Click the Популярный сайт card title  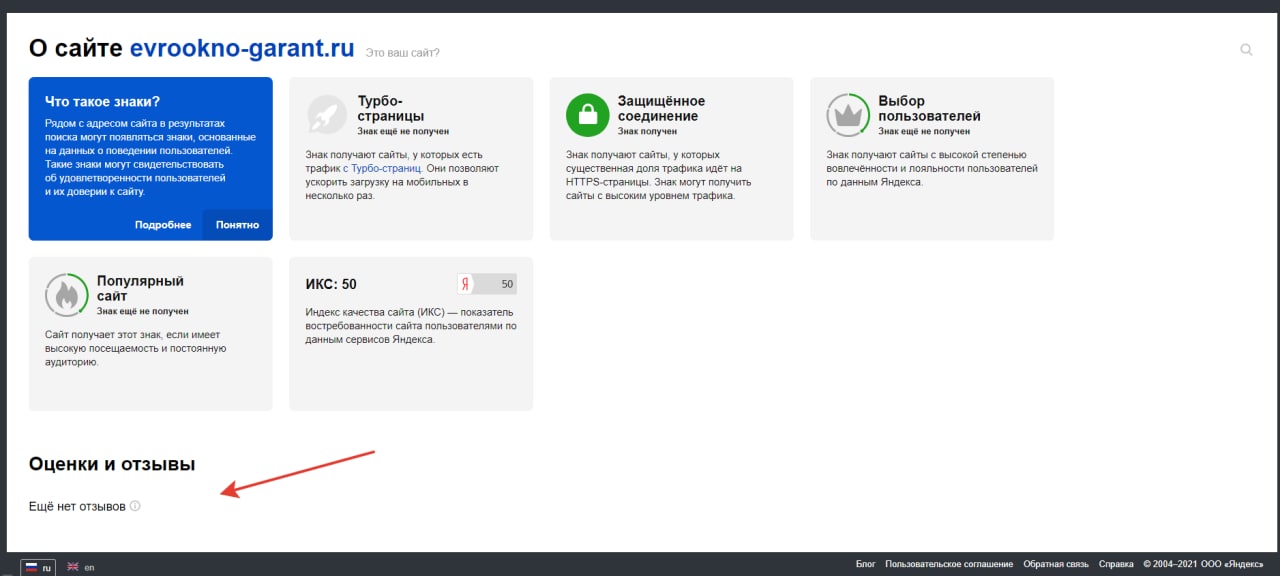click(140, 288)
